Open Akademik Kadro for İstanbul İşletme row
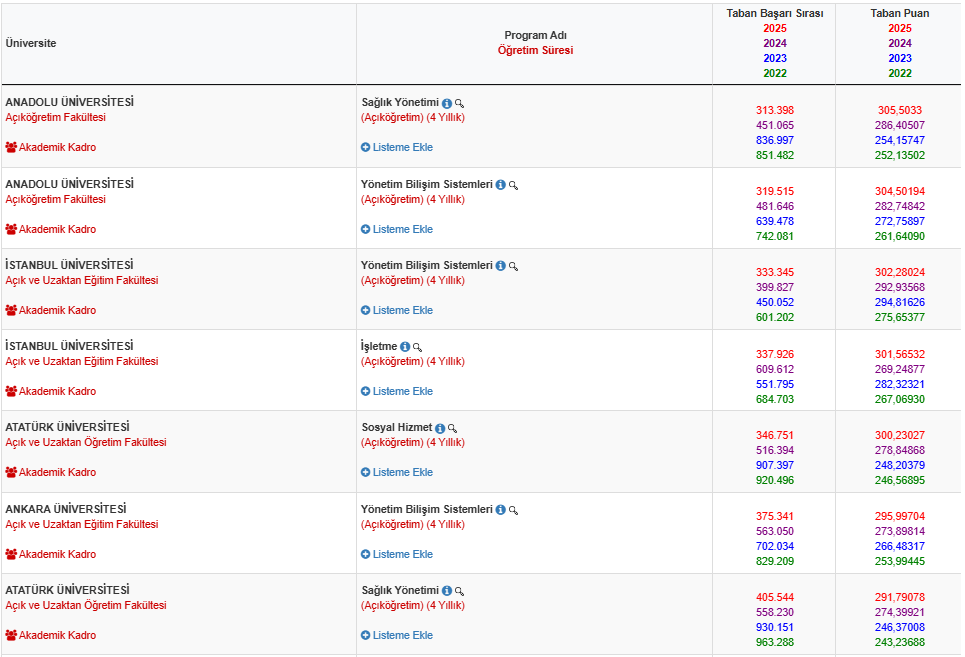The image size is (965, 657). (x=51, y=392)
